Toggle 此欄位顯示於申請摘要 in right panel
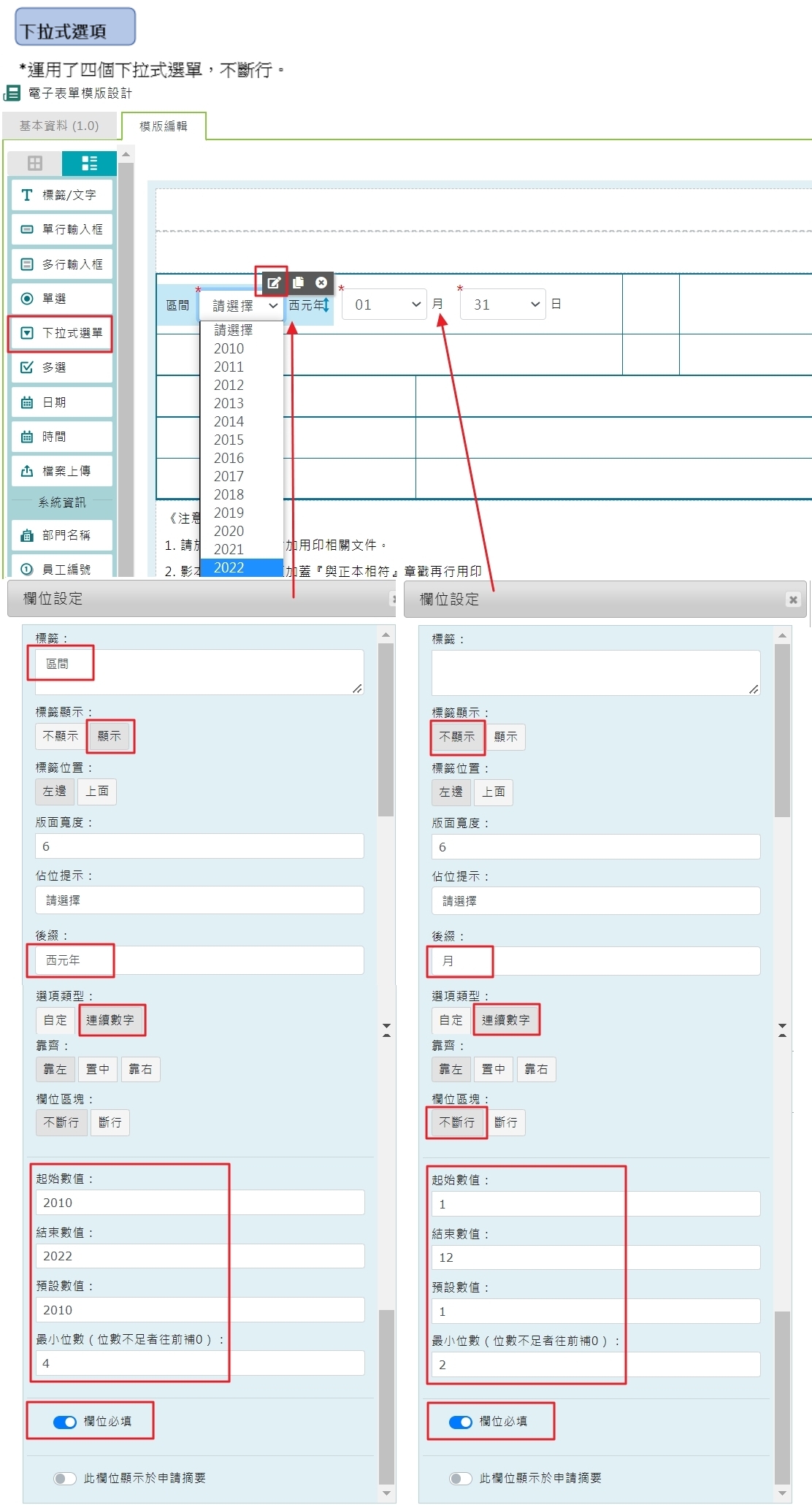Viewport: 812px width, 1505px height. click(461, 1479)
